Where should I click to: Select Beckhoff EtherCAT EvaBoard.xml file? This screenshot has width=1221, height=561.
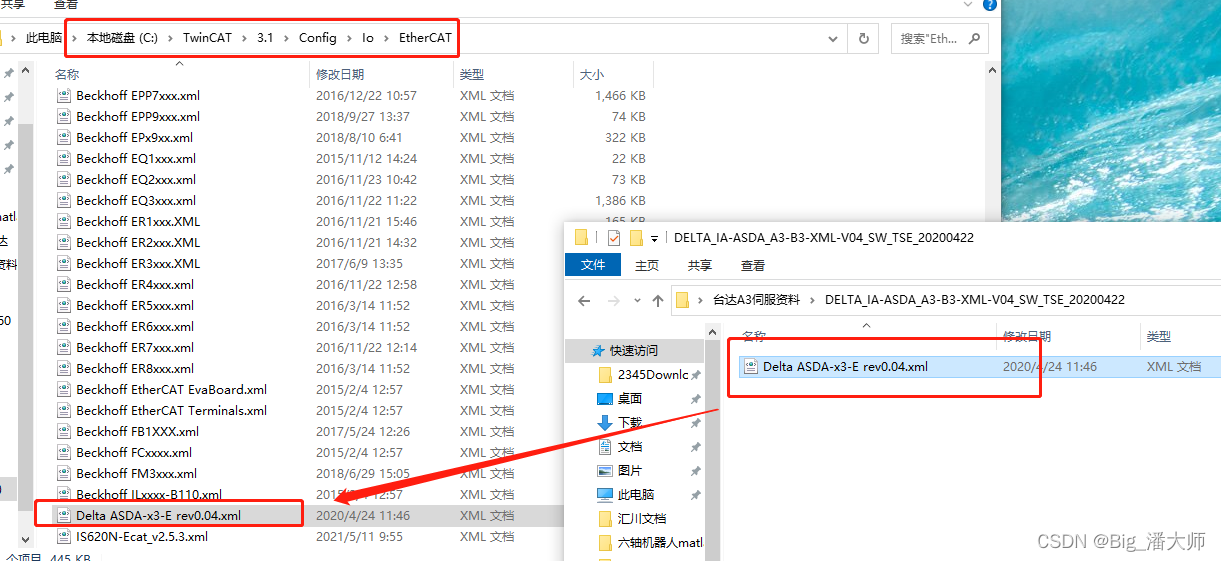click(x=172, y=390)
